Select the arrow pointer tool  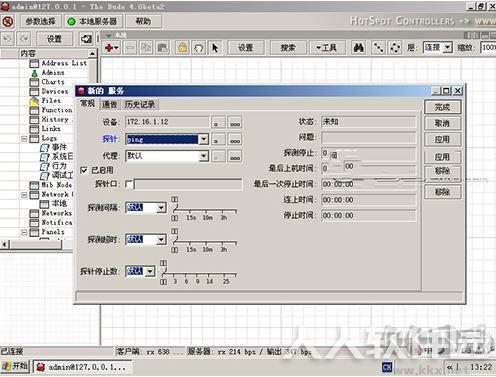click(x=215, y=48)
